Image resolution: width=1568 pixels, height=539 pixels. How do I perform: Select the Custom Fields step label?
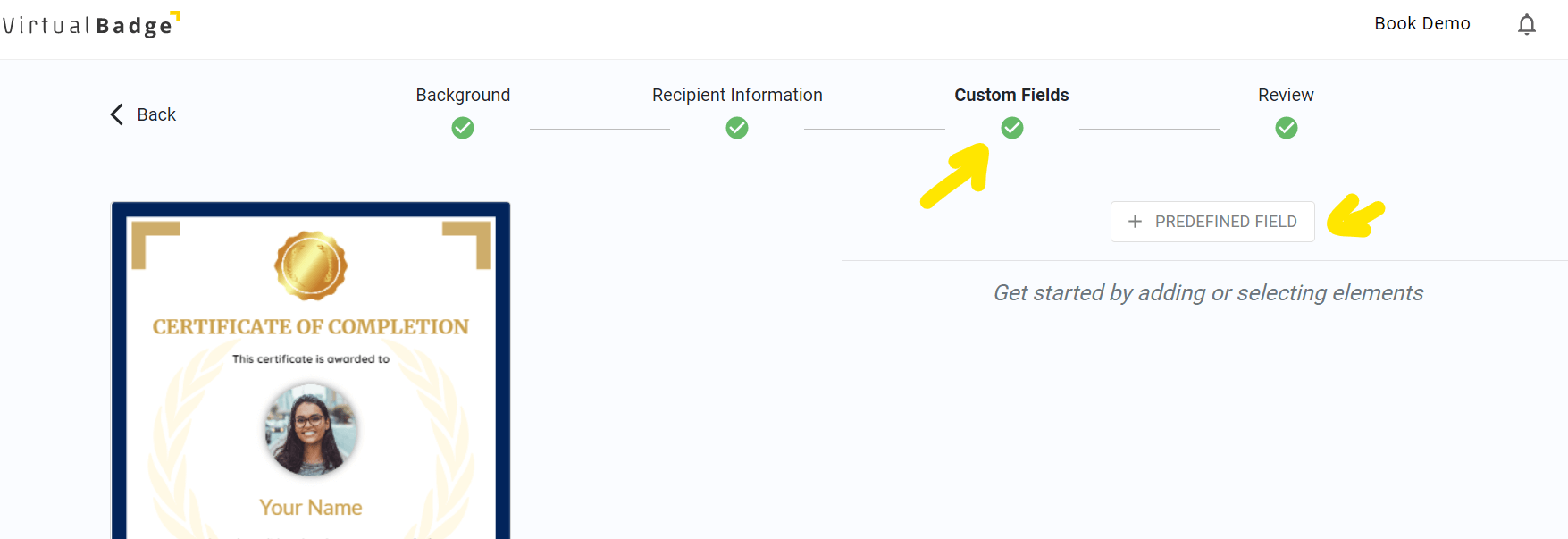pyautogui.click(x=1011, y=95)
